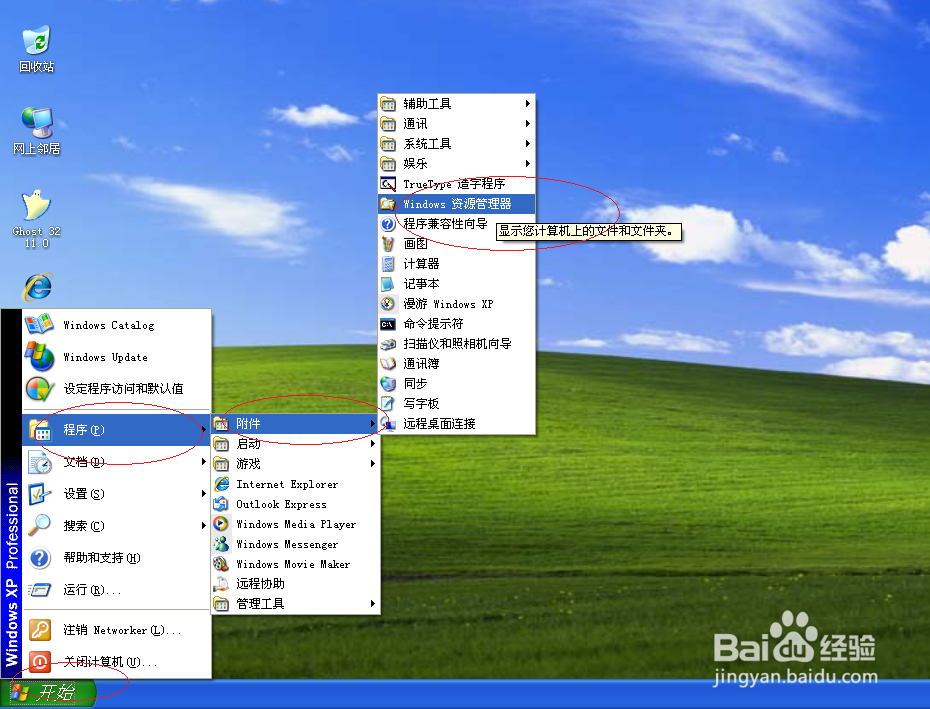Click the Command Prompt (命令提示符) icon
Viewport: 930px width, 709px height.
[388, 324]
